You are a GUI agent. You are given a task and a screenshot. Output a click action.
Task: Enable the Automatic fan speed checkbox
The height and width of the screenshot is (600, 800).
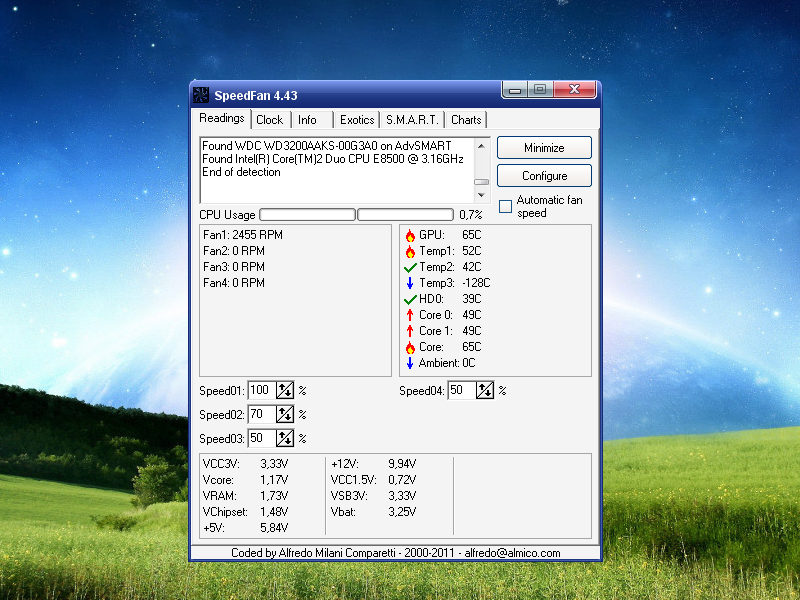(x=505, y=206)
